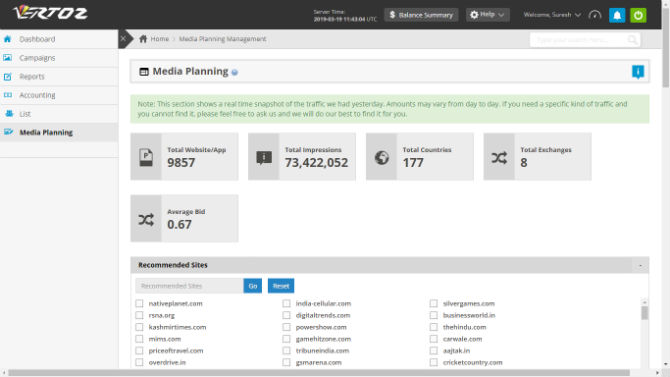The height and width of the screenshot is (377, 670).
Task: Select Accounting in the sidebar
Action: pos(59,95)
